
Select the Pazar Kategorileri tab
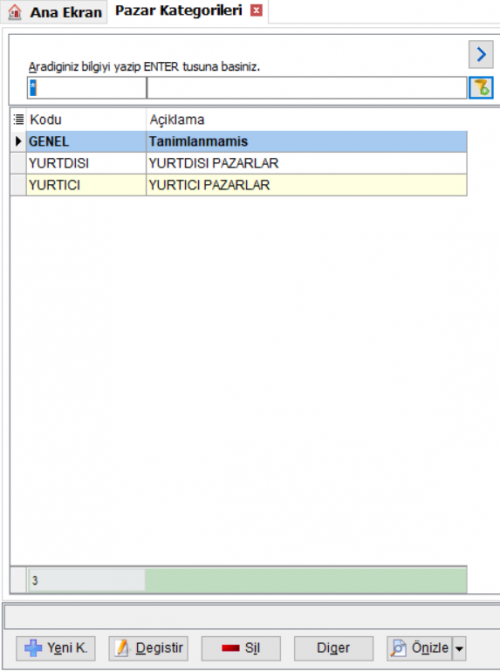179,11
